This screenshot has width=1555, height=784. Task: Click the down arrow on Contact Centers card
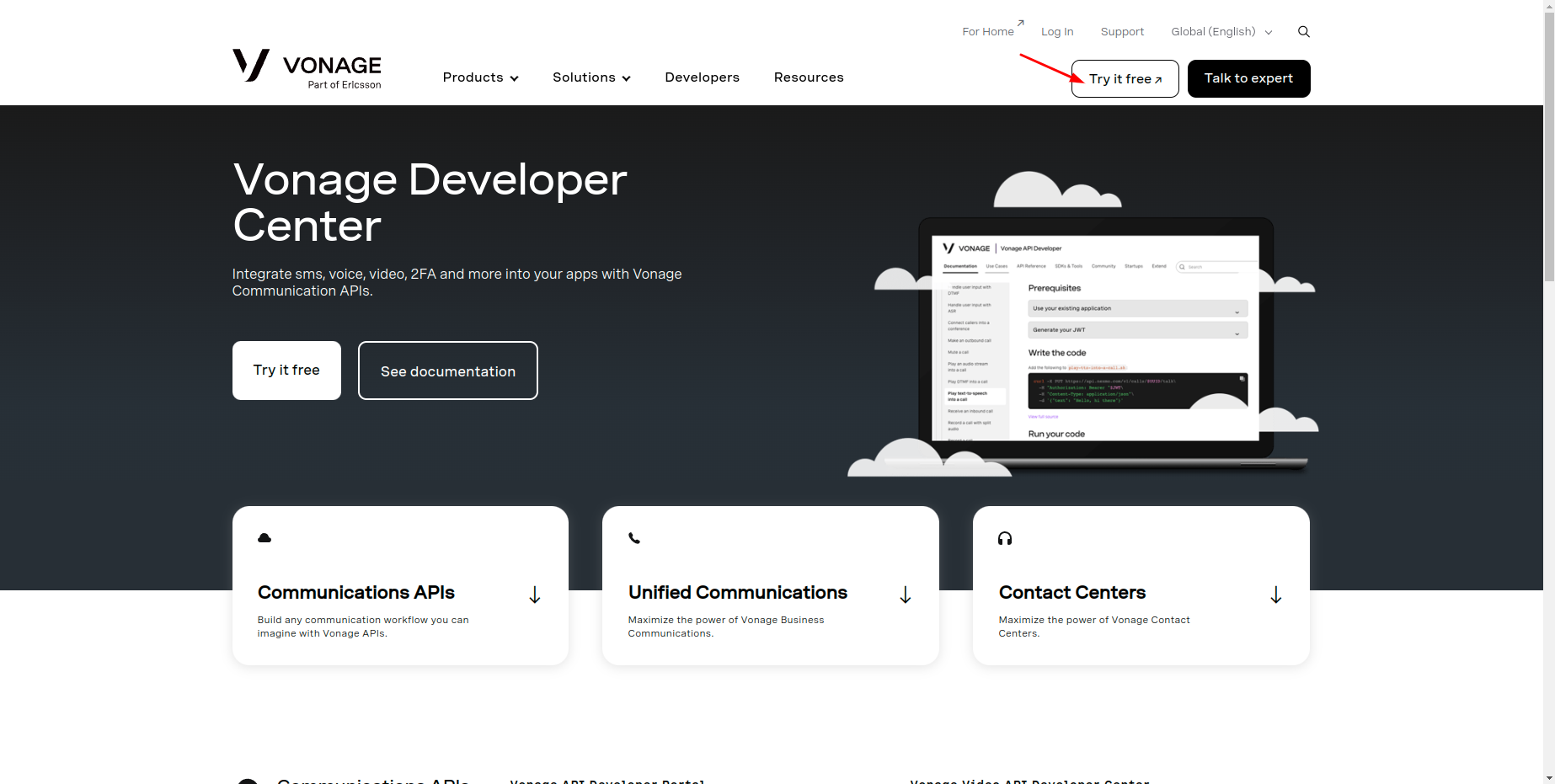[1276, 595]
